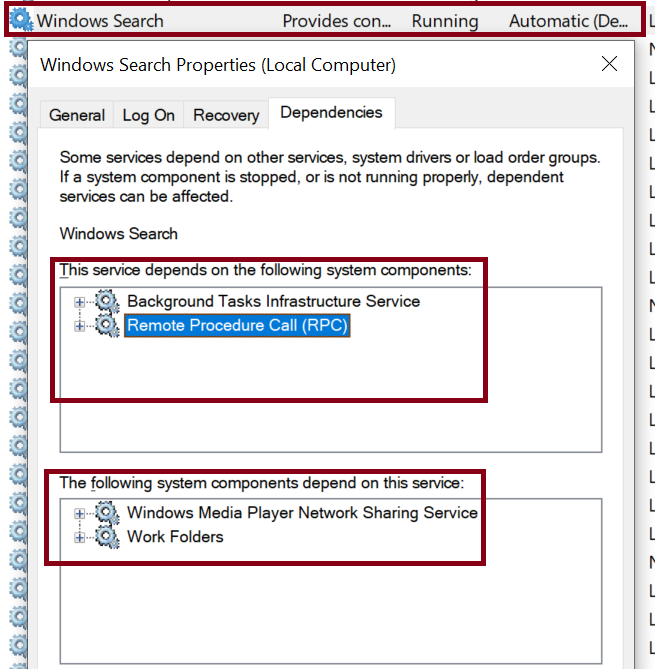Open the General tab
The image size is (655, 670).
tap(77, 115)
